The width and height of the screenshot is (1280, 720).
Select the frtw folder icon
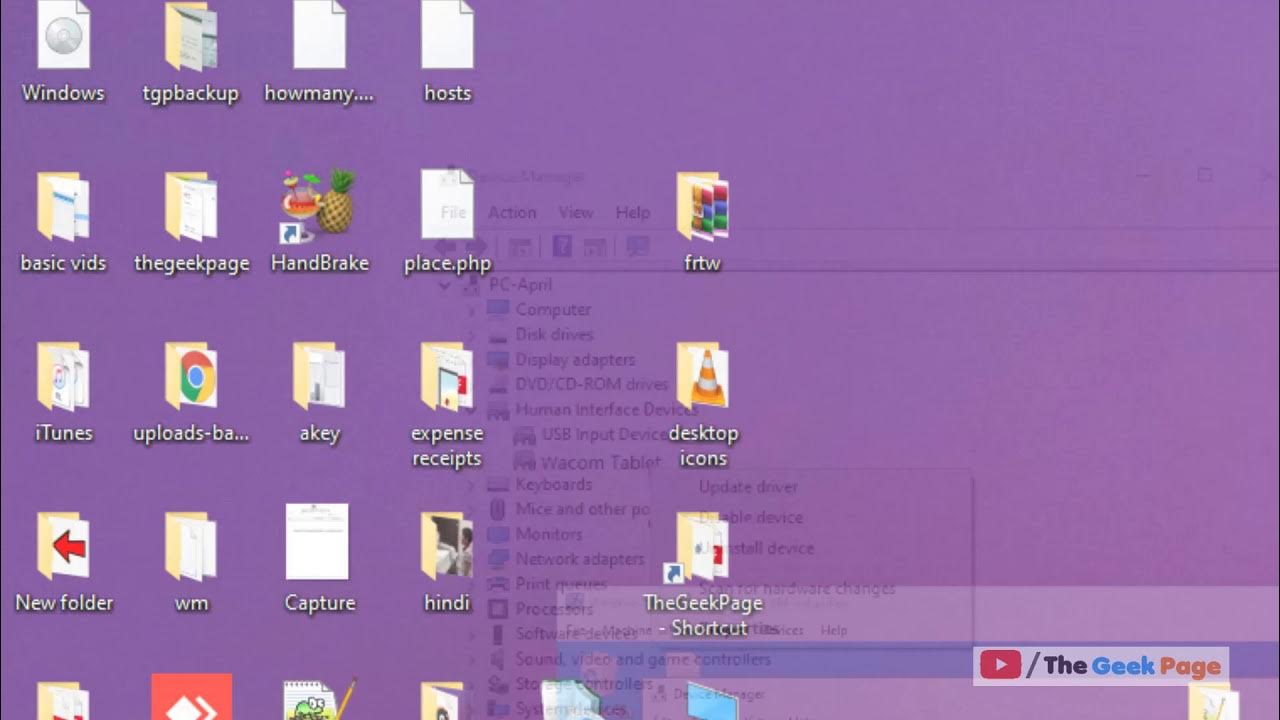click(x=702, y=207)
